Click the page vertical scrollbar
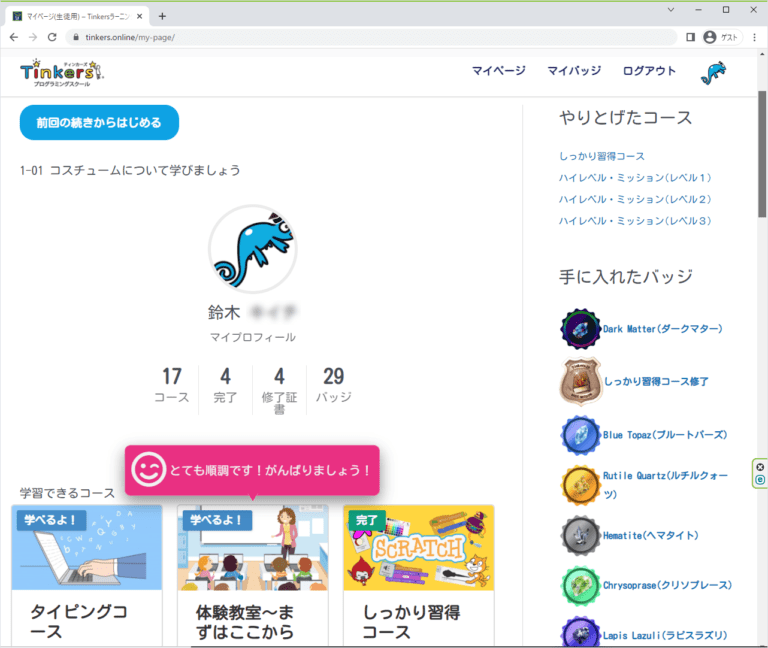 pyautogui.click(x=762, y=150)
